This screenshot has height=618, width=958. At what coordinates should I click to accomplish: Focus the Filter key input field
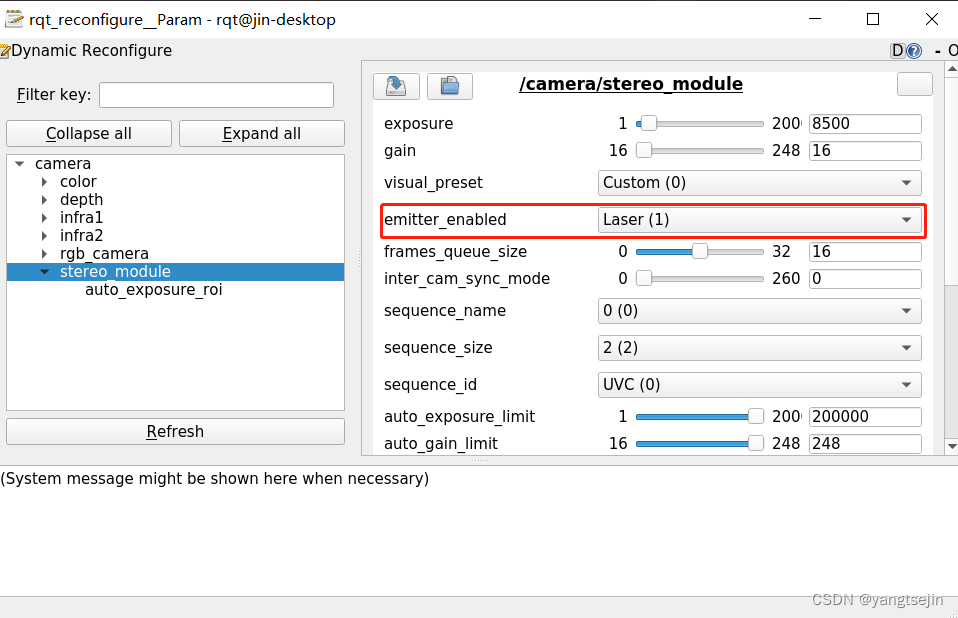click(x=216, y=95)
